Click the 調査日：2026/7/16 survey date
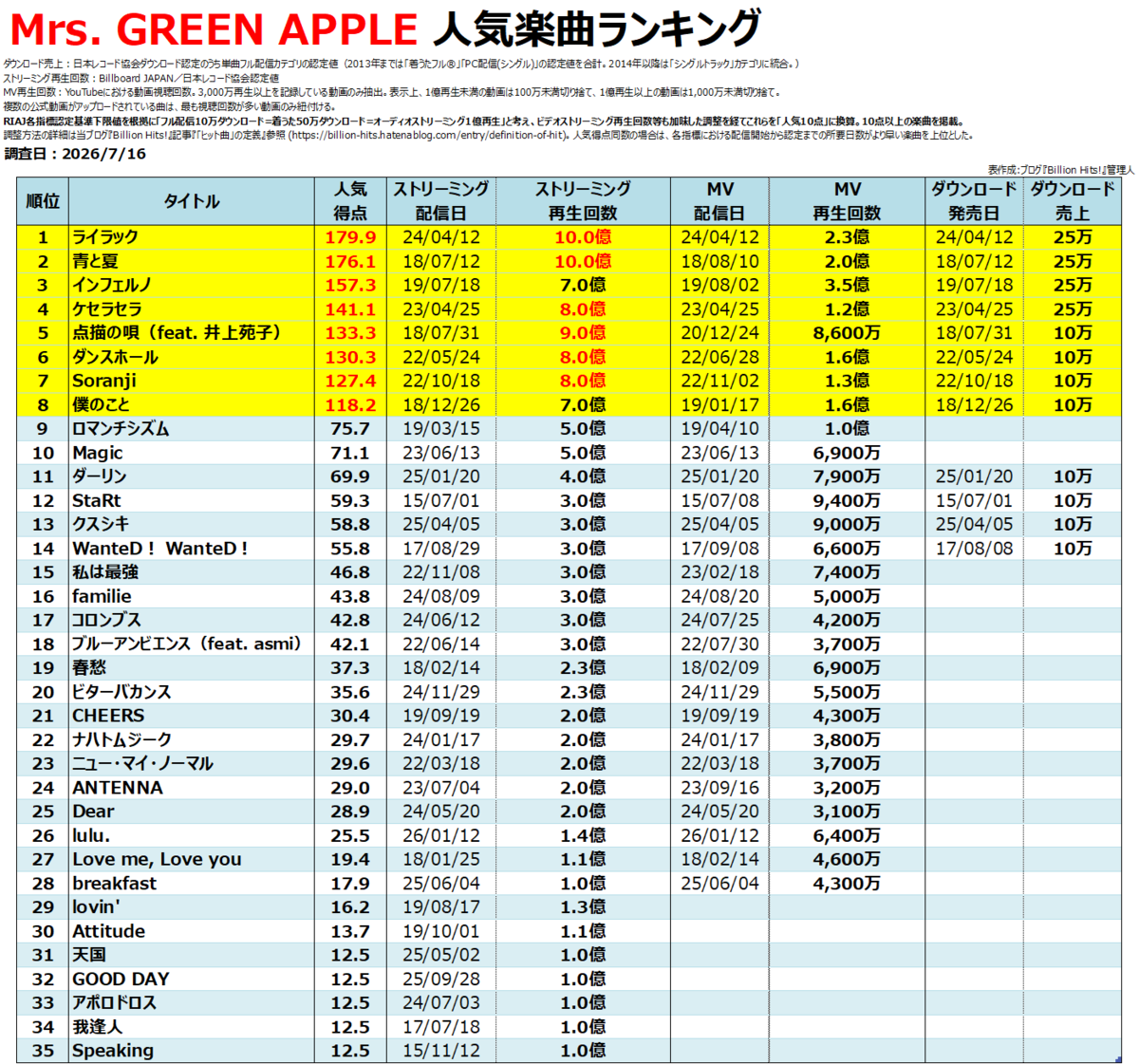This screenshot has height=1064, width=1139. click(x=75, y=154)
